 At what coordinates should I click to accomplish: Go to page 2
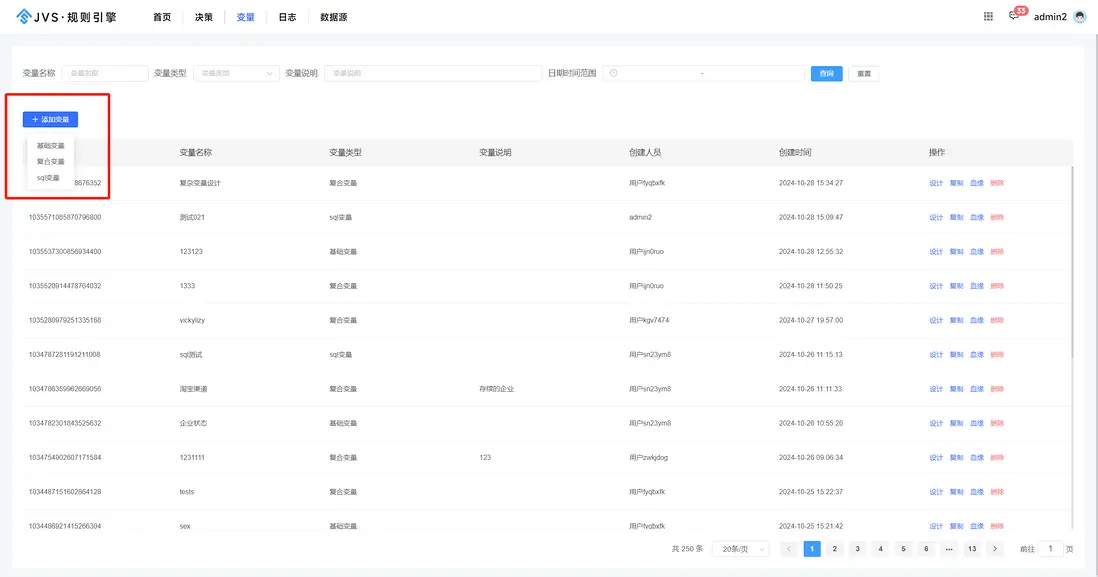tap(835, 549)
